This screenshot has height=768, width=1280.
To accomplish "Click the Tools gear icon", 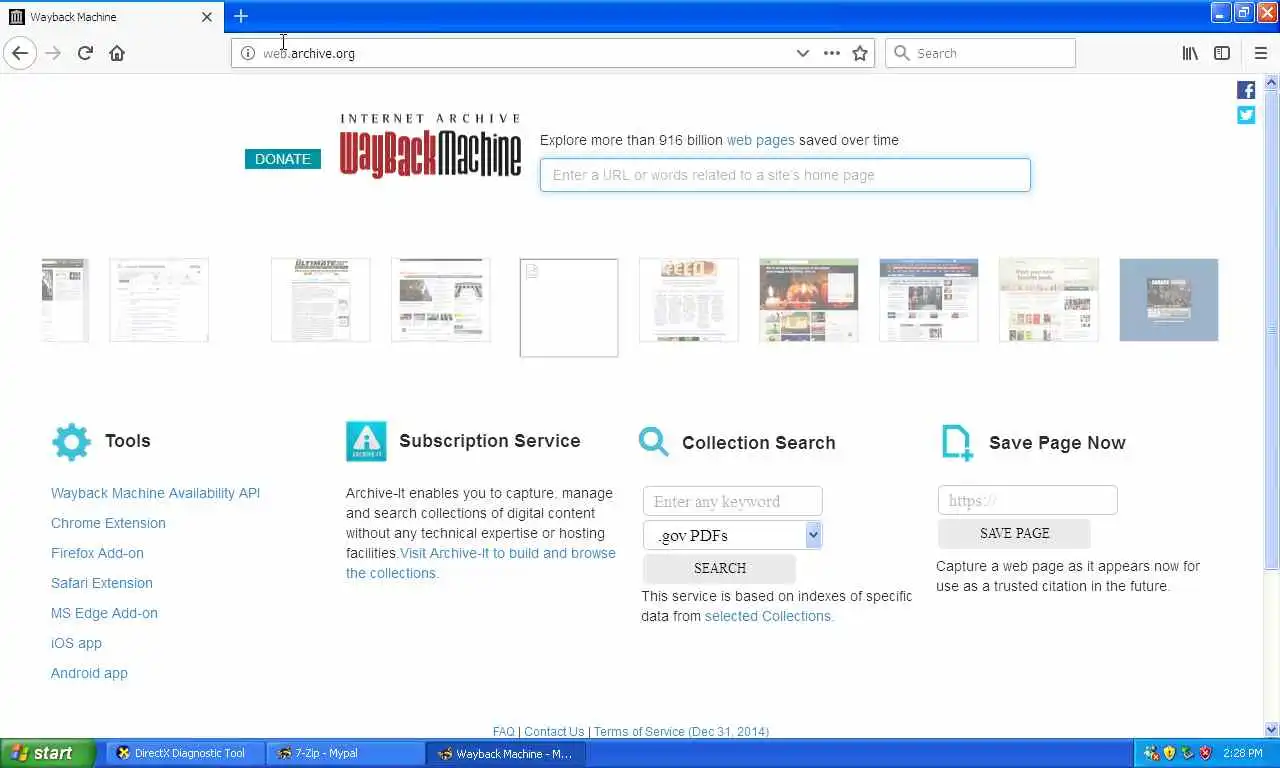I will 71,441.
